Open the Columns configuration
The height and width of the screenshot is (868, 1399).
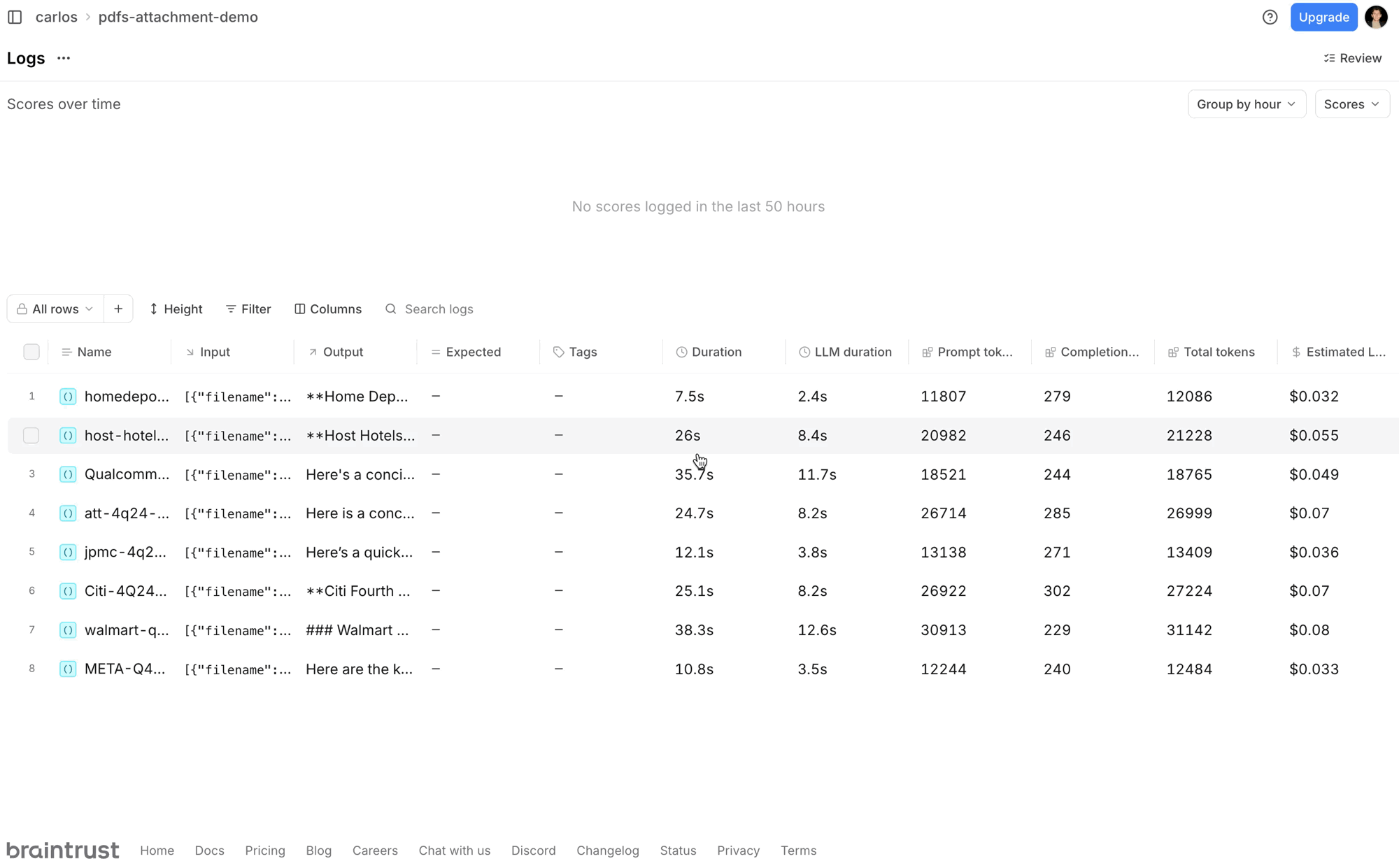(327, 308)
